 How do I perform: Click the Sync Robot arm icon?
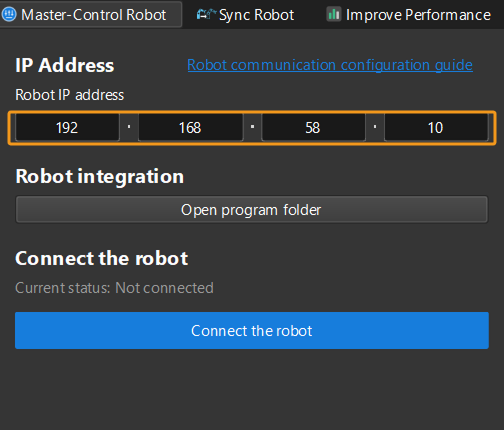click(x=206, y=15)
